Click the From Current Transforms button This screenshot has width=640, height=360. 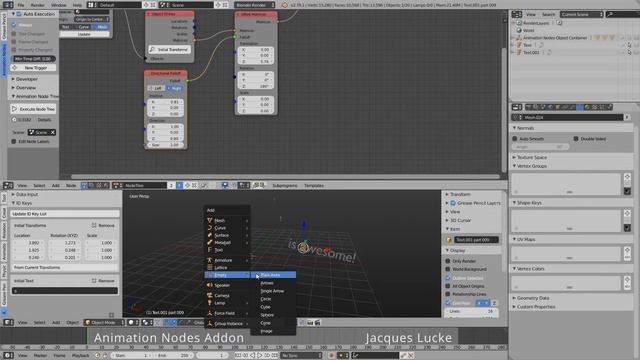coord(65,267)
